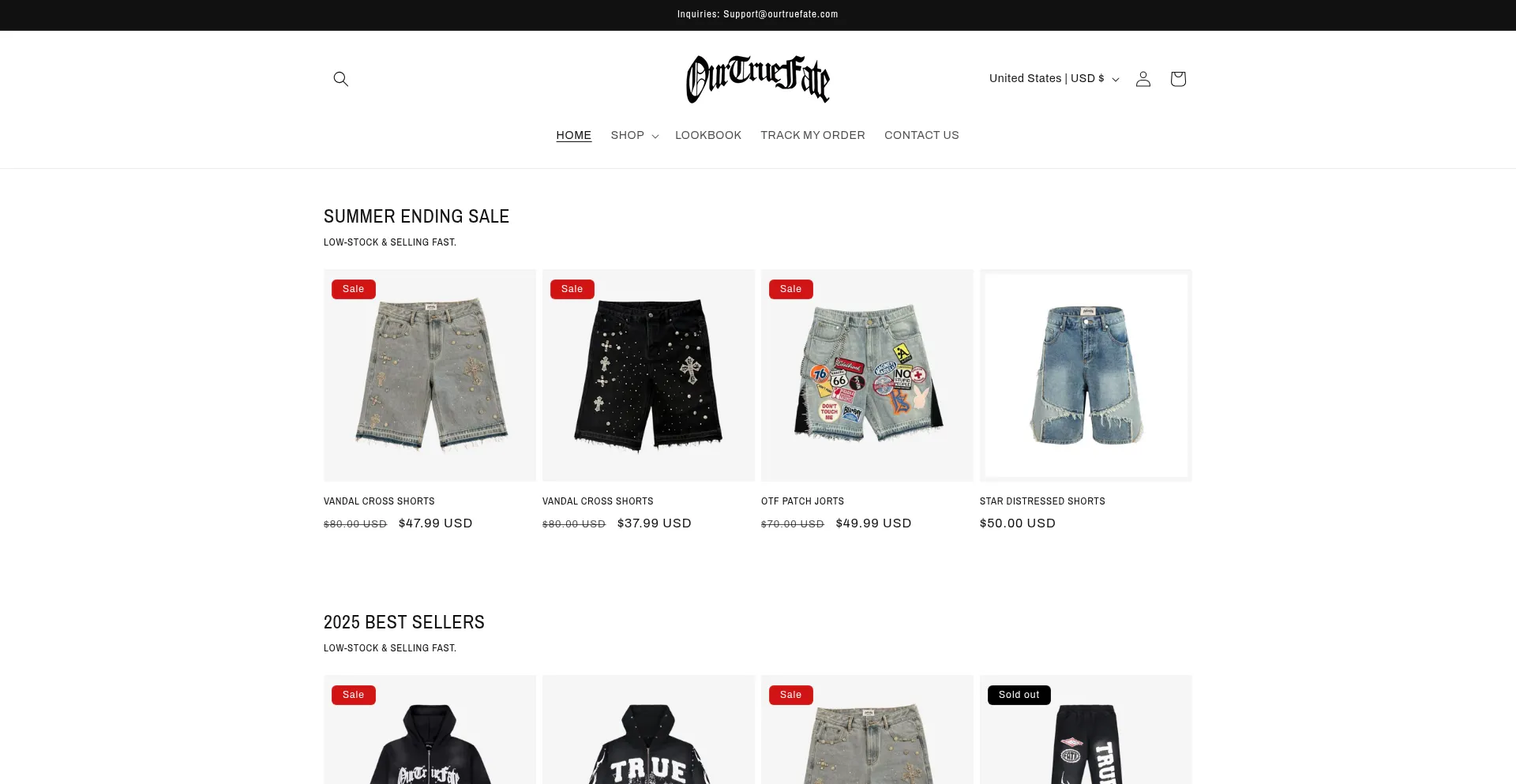Open the Star Distressed Shorts product image
Image resolution: width=1516 pixels, height=784 pixels.
pyautogui.click(x=1086, y=375)
